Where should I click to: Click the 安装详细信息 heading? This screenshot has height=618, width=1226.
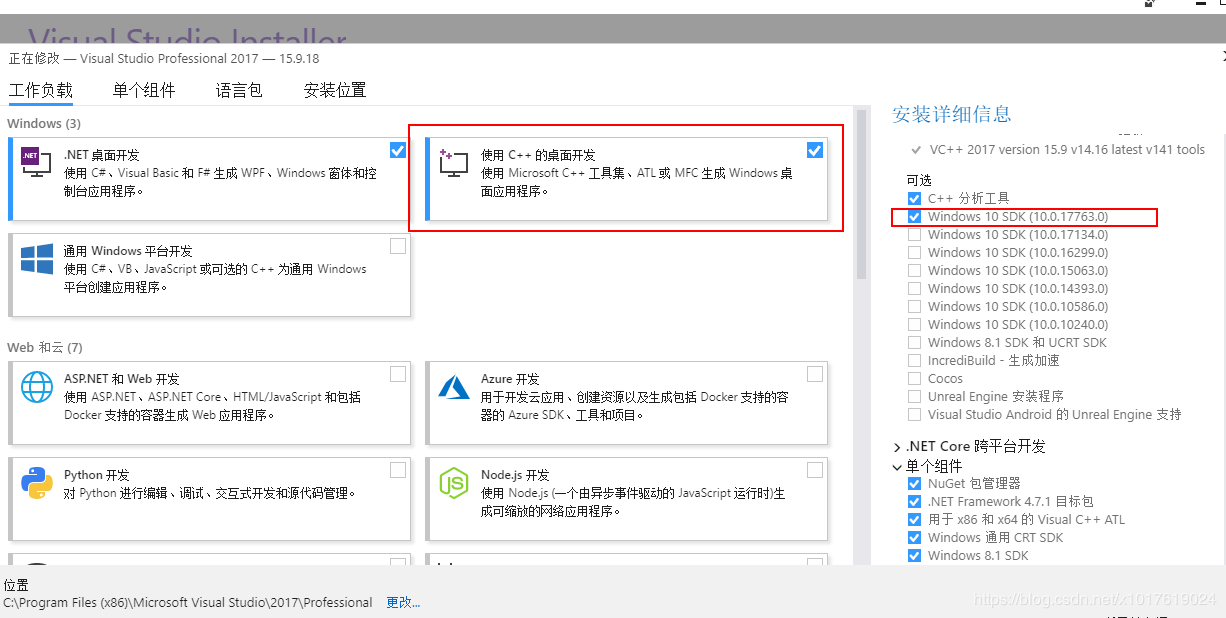click(952, 114)
